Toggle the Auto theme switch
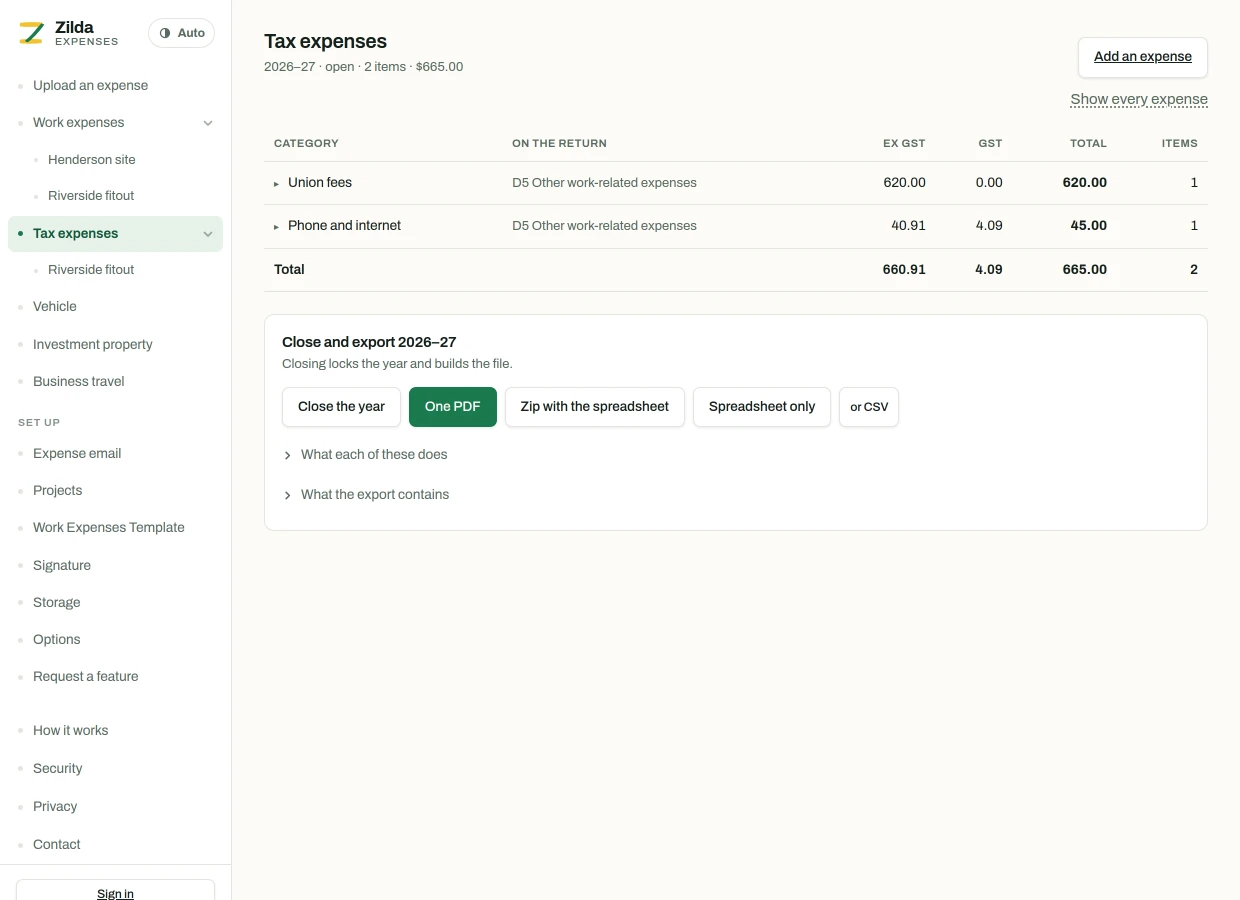 coord(181,33)
